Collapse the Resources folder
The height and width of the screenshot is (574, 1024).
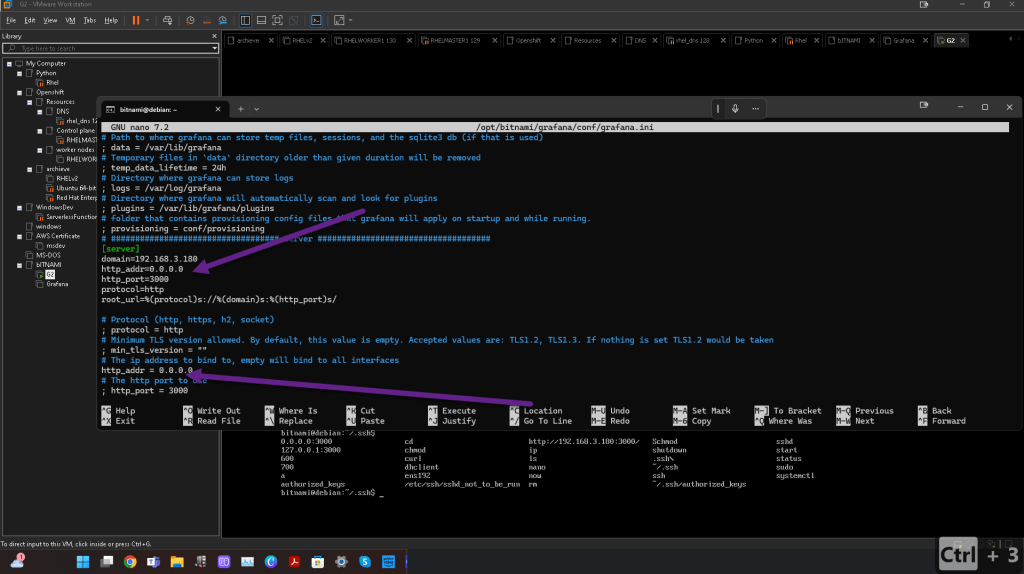click(x=29, y=103)
